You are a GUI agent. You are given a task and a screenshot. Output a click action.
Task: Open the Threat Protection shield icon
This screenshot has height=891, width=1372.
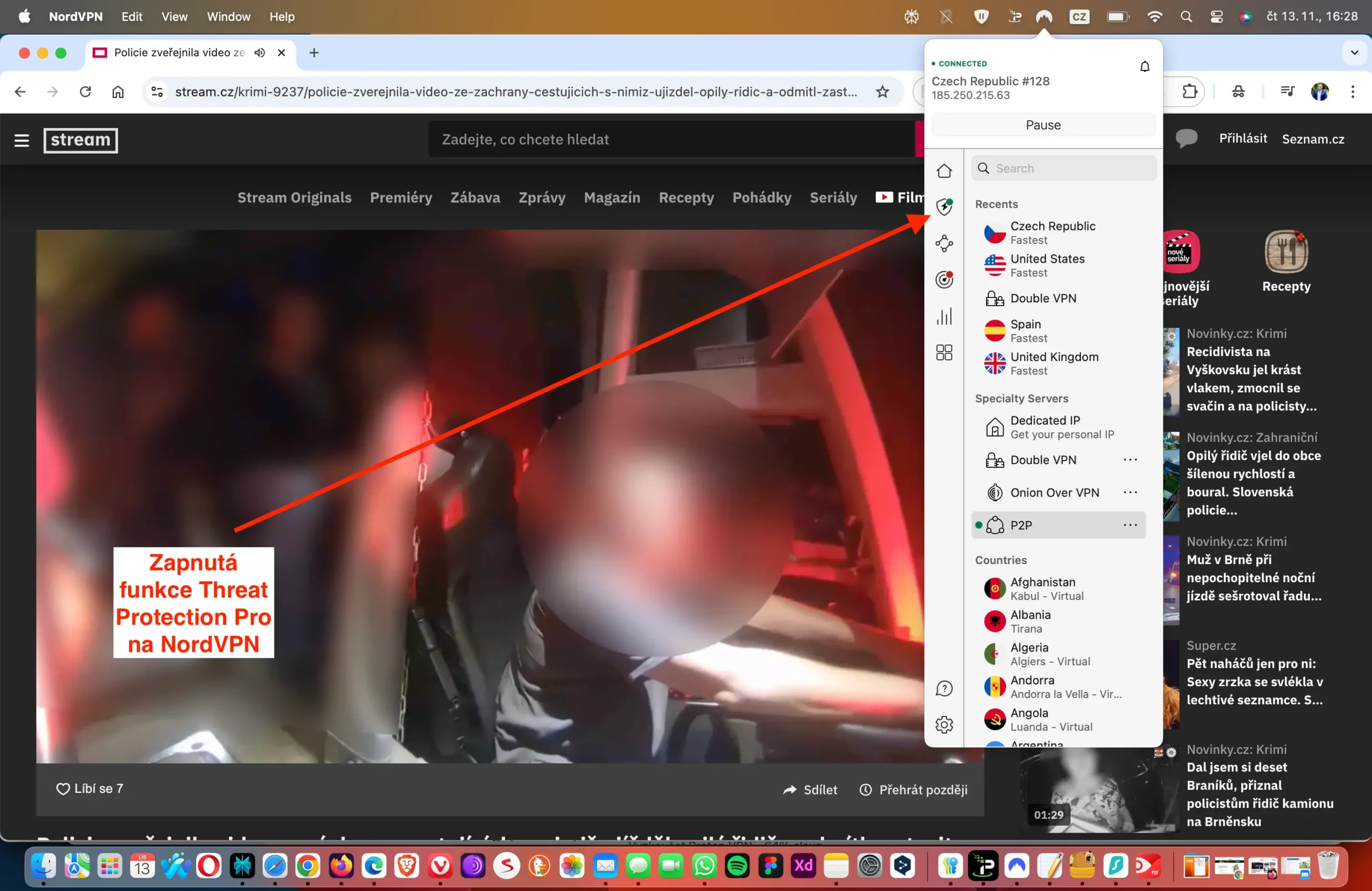(944, 206)
